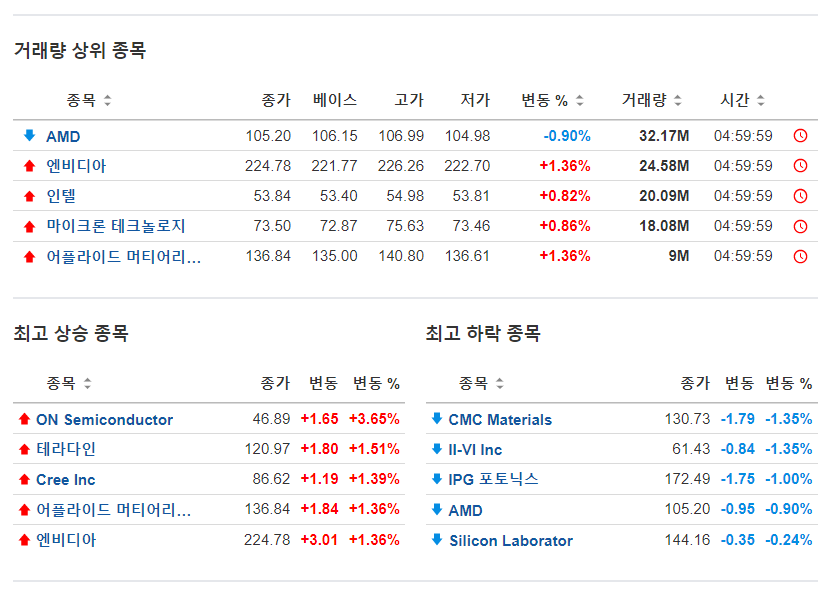The width and height of the screenshot is (831, 595).
Task: Click the +3.65% change value
Action: pos(374,419)
